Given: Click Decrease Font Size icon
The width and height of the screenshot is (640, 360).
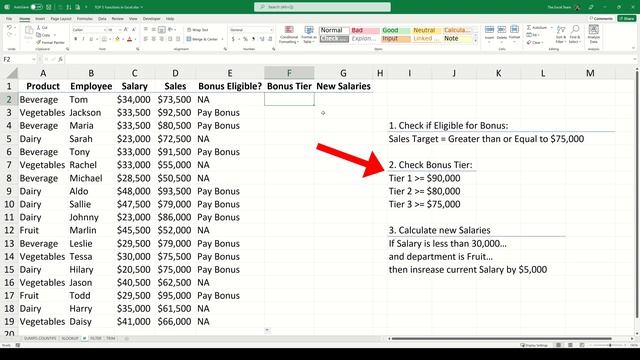Looking at the screenshot, I should [x=133, y=29].
